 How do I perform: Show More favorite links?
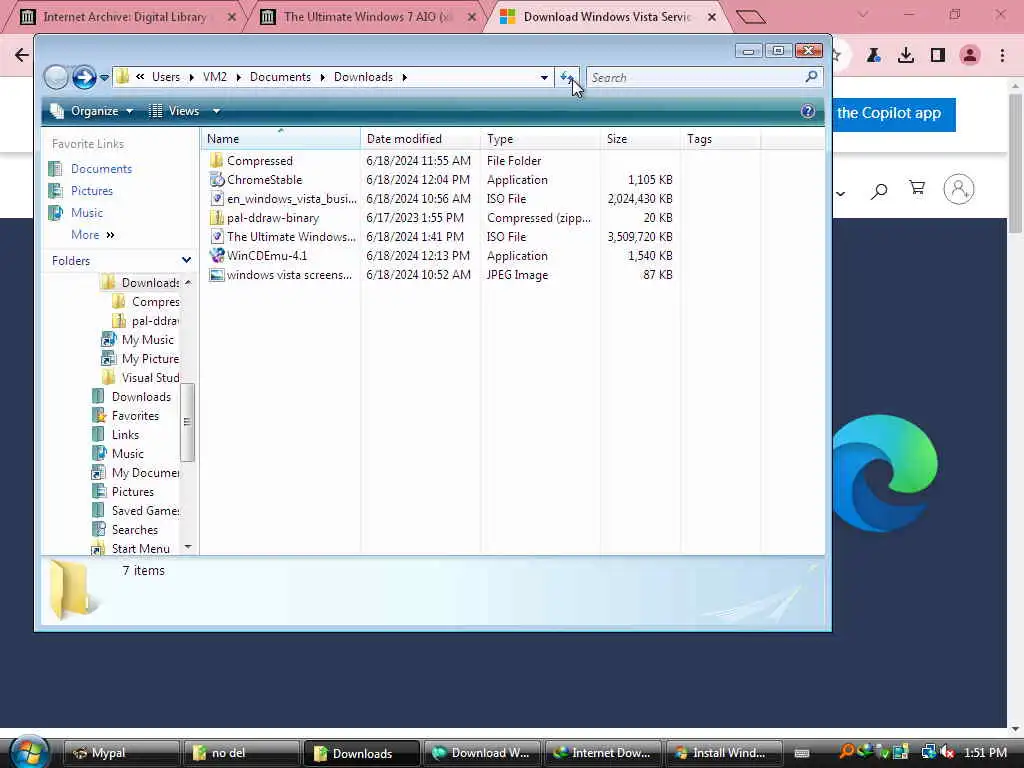92,234
